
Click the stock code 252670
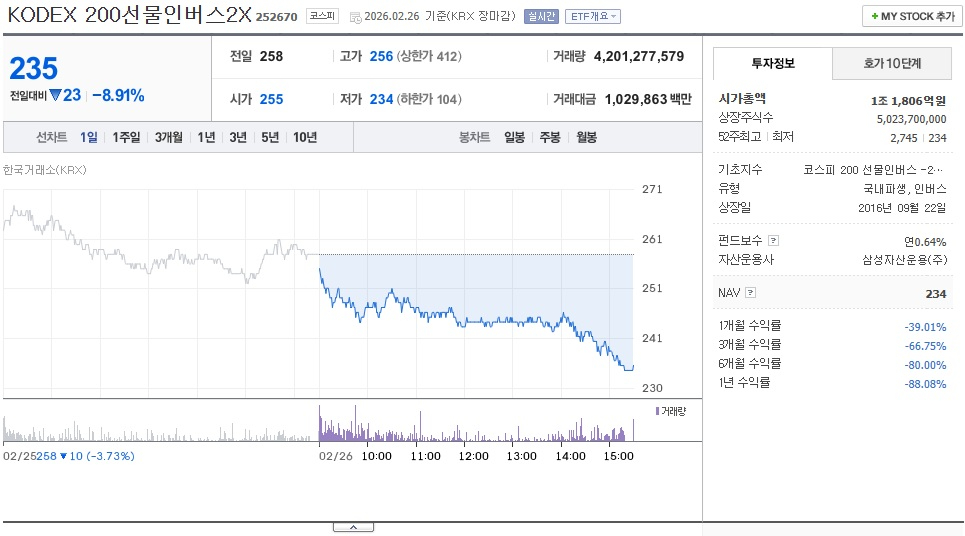pos(276,17)
